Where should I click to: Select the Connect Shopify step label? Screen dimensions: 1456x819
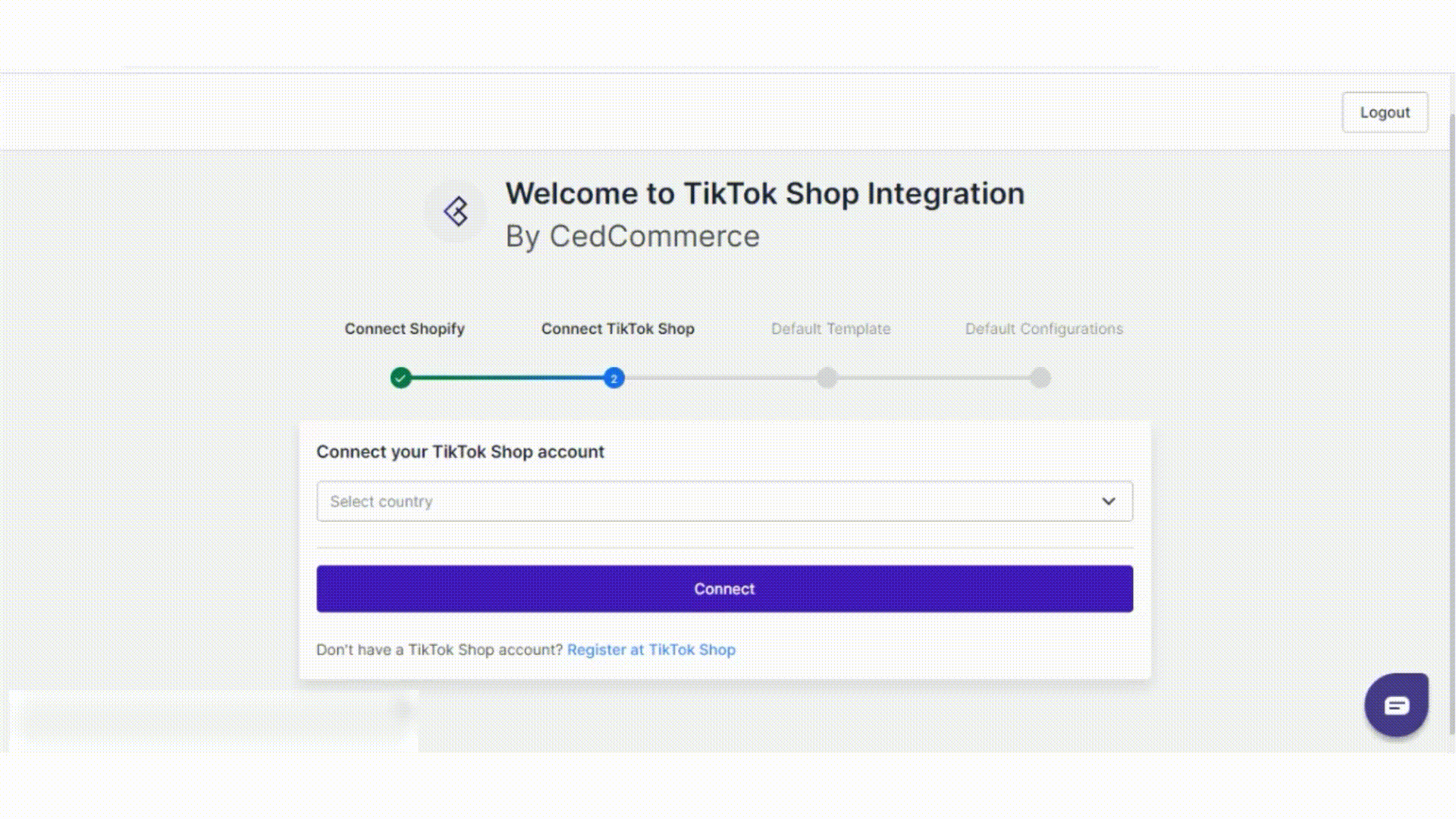click(x=404, y=329)
